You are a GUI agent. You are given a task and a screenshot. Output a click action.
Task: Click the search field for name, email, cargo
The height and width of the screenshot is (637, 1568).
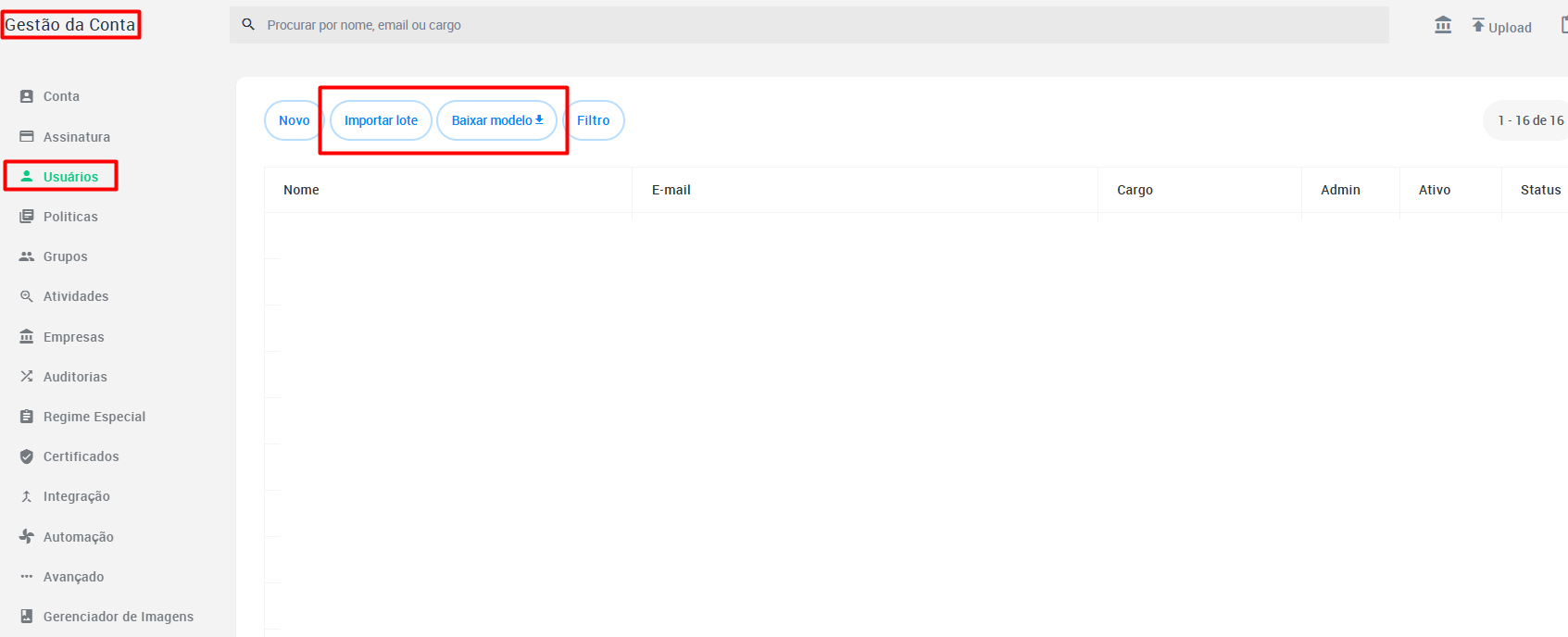pos(809,25)
